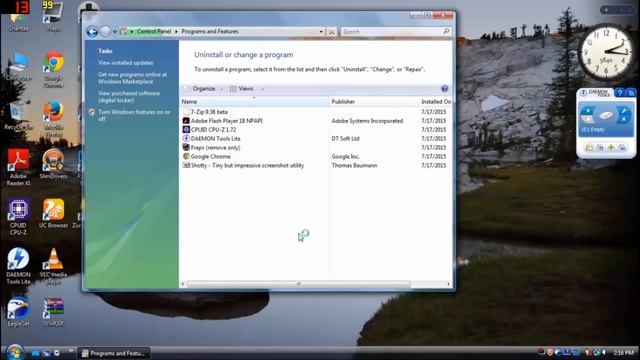
Task: Open Get new programs online at Windows Marketplace
Action: (x=132, y=78)
